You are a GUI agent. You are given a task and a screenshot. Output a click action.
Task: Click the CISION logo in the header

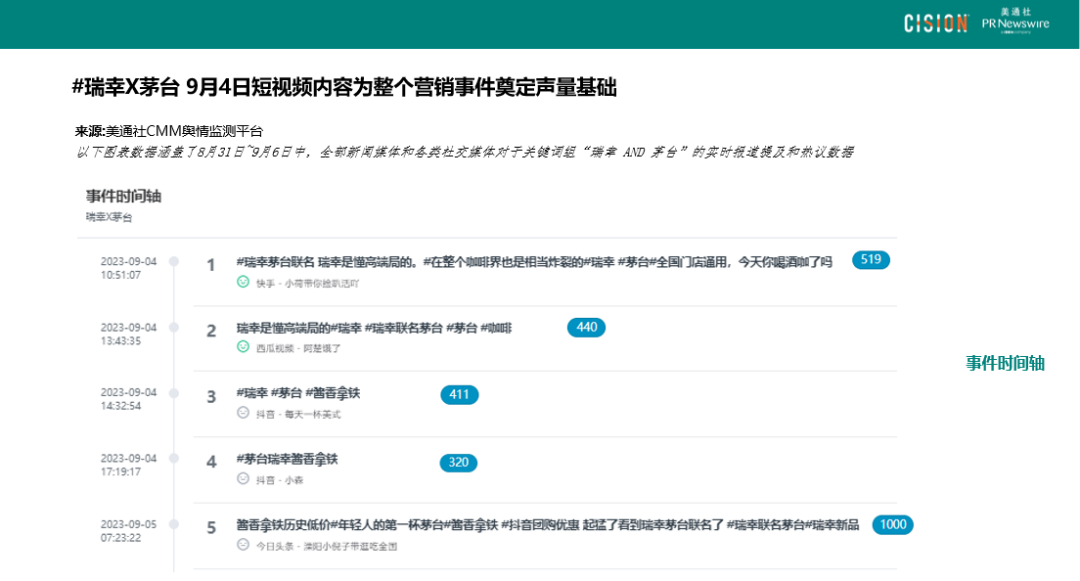pos(934,23)
